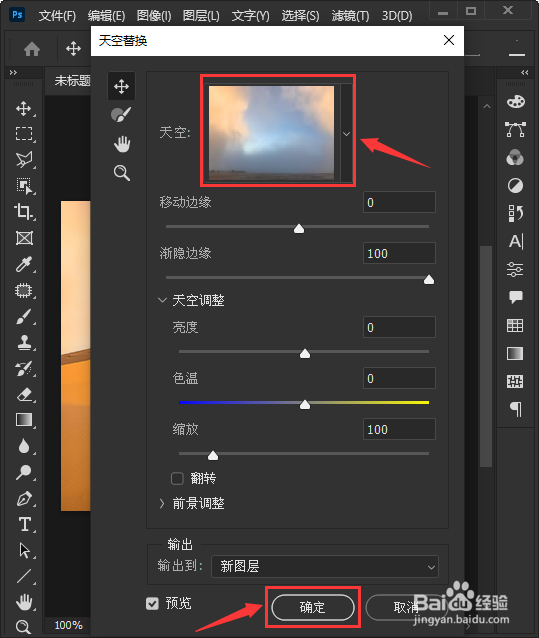Open the Paragraph panel icon
The image size is (539, 638).
pos(515,409)
